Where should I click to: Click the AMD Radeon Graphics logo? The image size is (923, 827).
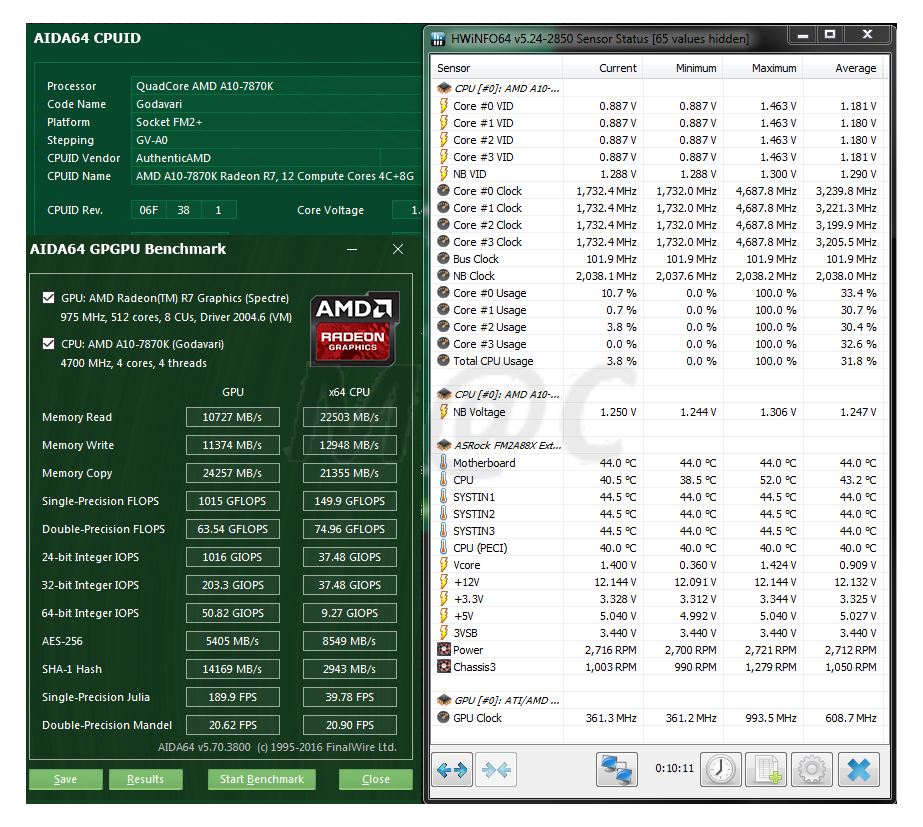point(354,328)
